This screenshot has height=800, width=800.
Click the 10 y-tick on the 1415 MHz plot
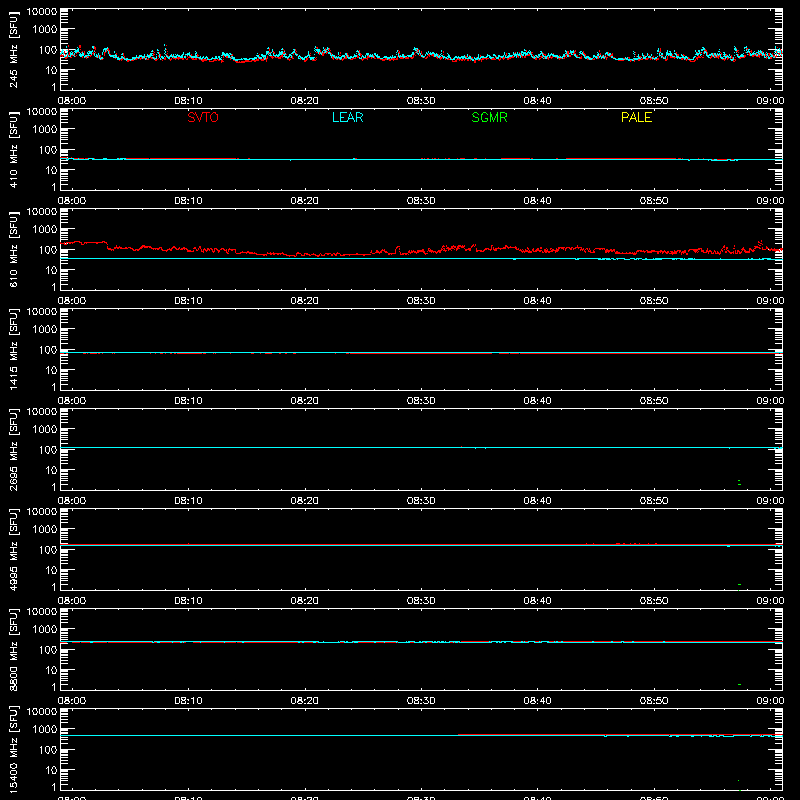click(x=52, y=370)
